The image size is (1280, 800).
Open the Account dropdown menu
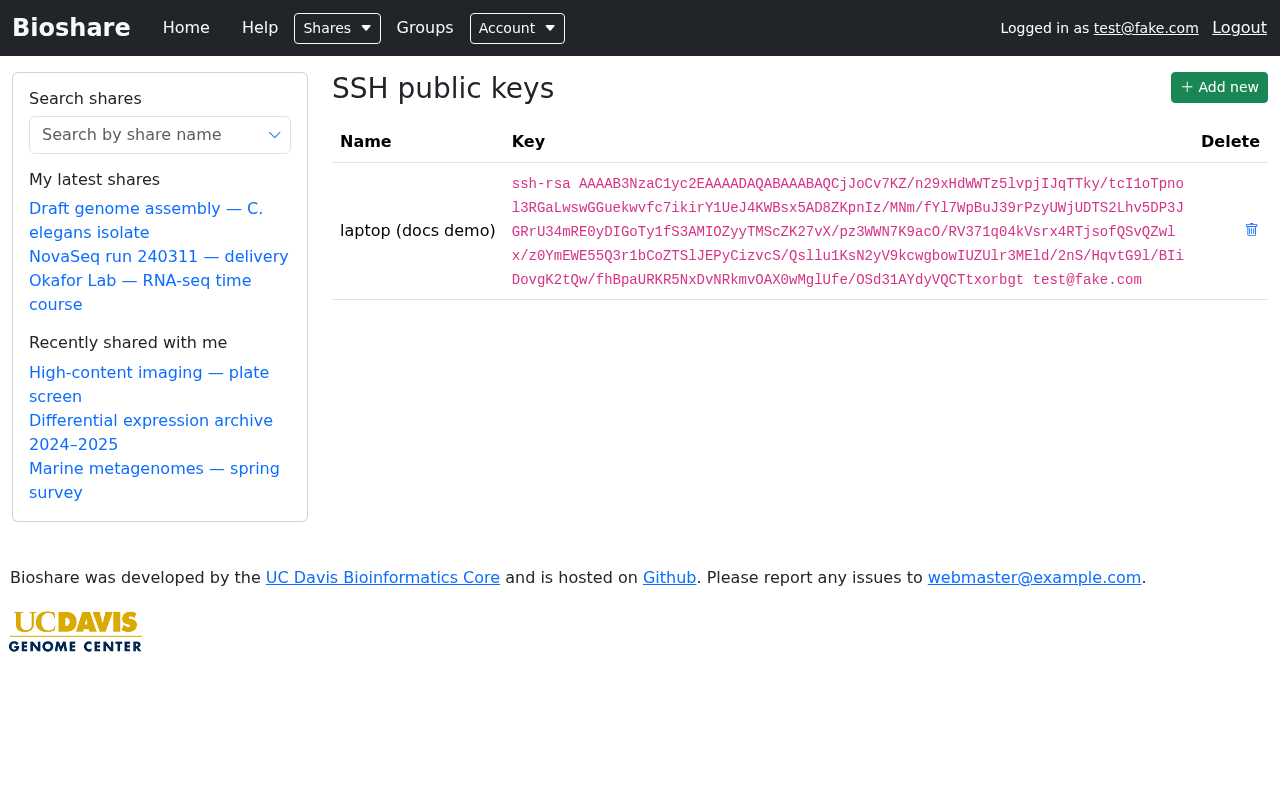[x=517, y=28]
